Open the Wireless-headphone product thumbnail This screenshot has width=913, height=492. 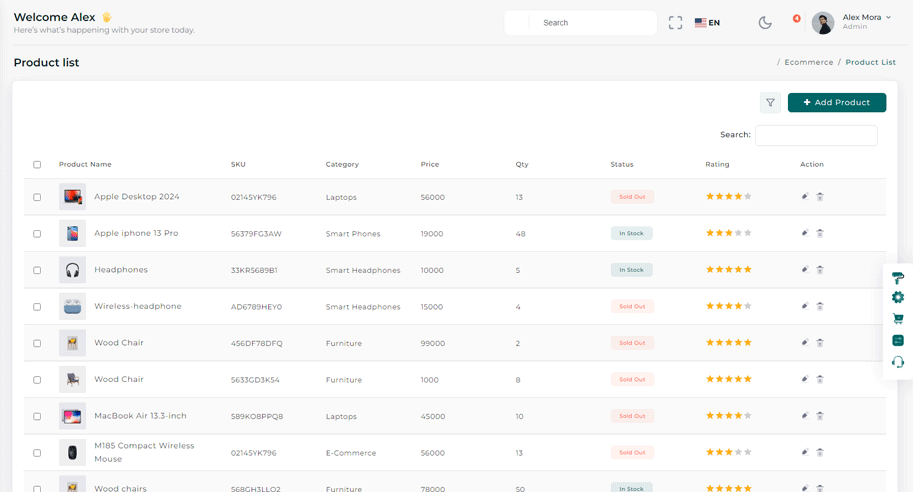point(72,307)
